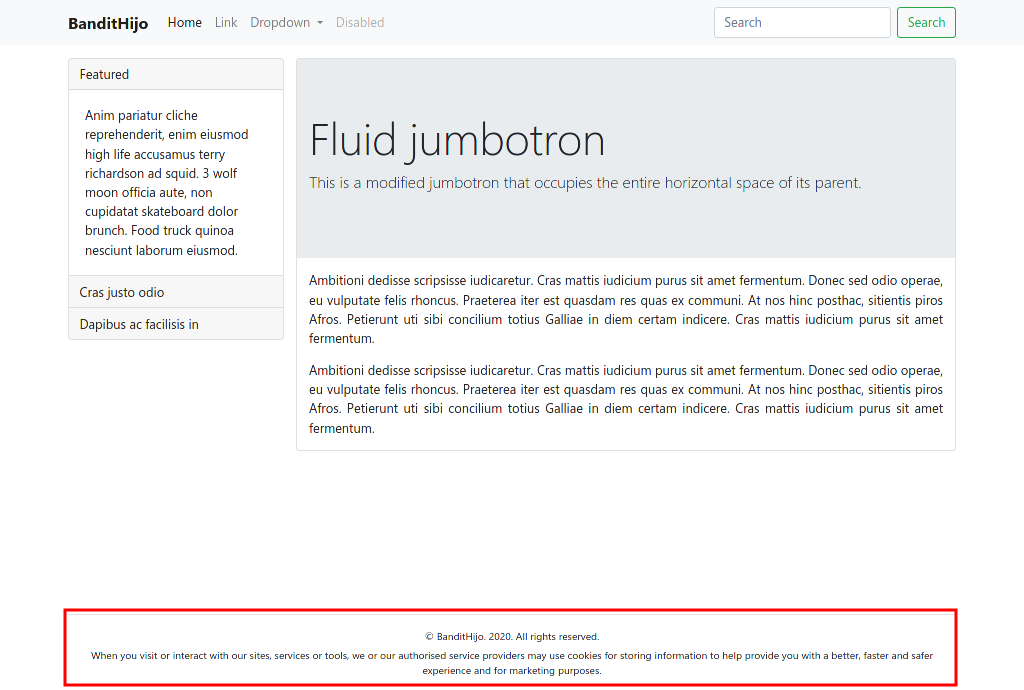Click the caret arrow beside Dropdown
The height and width of the screenshot is (690, 1024).
coord(320,23)
